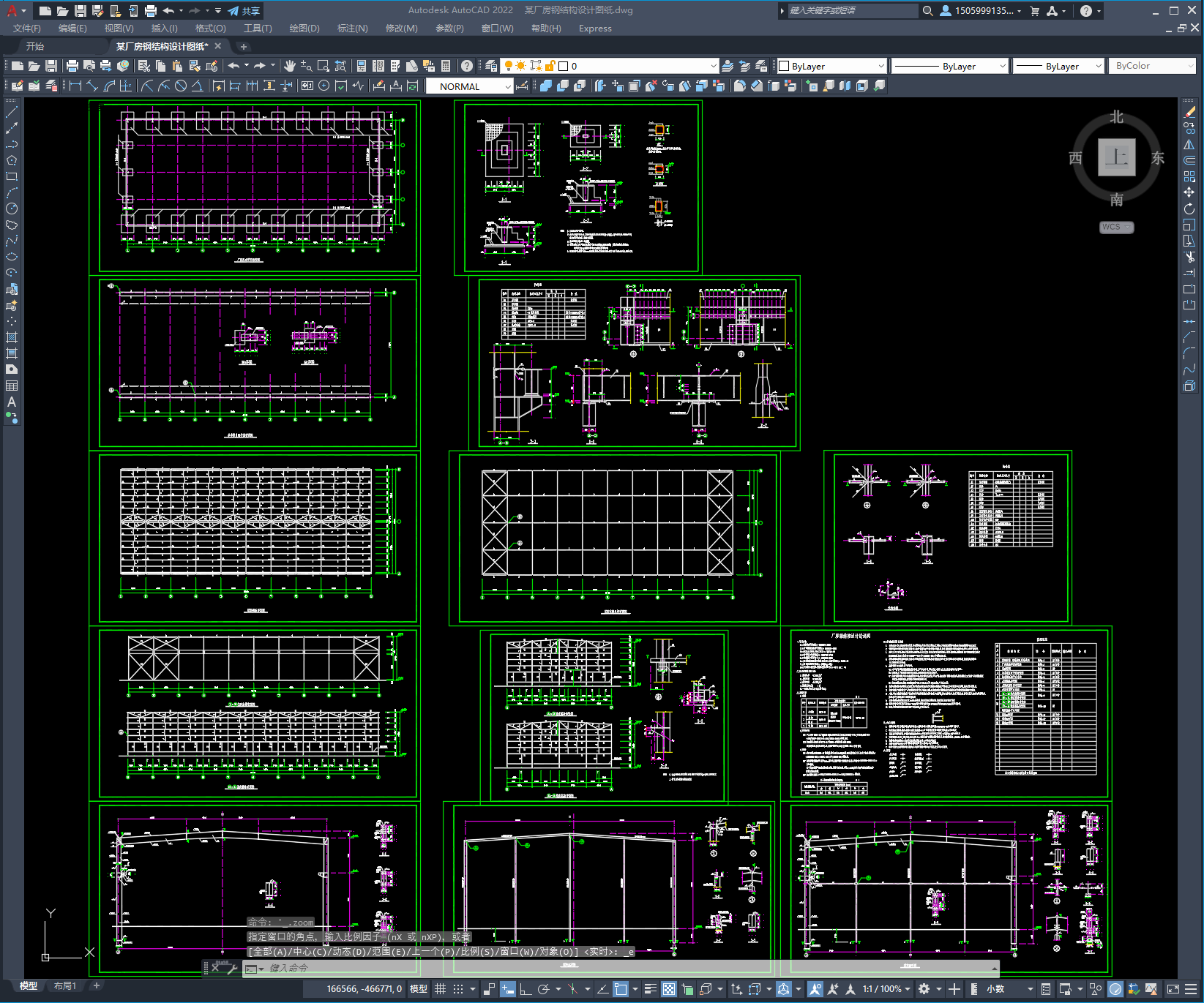Open the ByLayer color dropdown
1204x1003 pixels.
tap(831, 66)
